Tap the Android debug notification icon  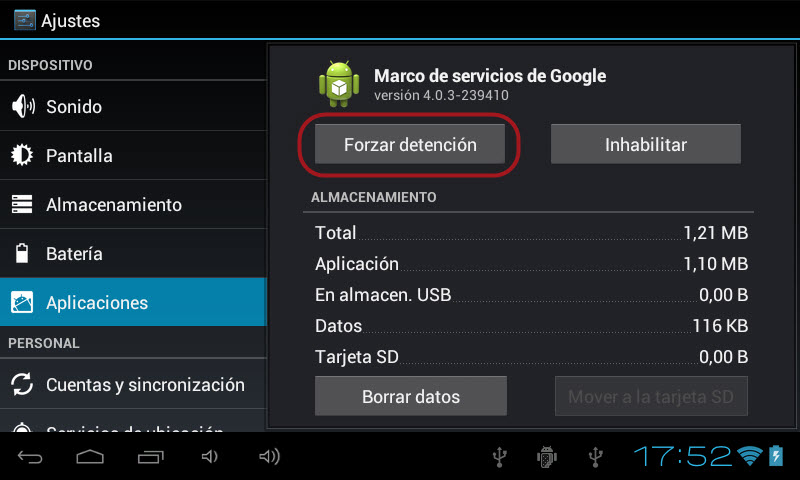pos(546,457)
